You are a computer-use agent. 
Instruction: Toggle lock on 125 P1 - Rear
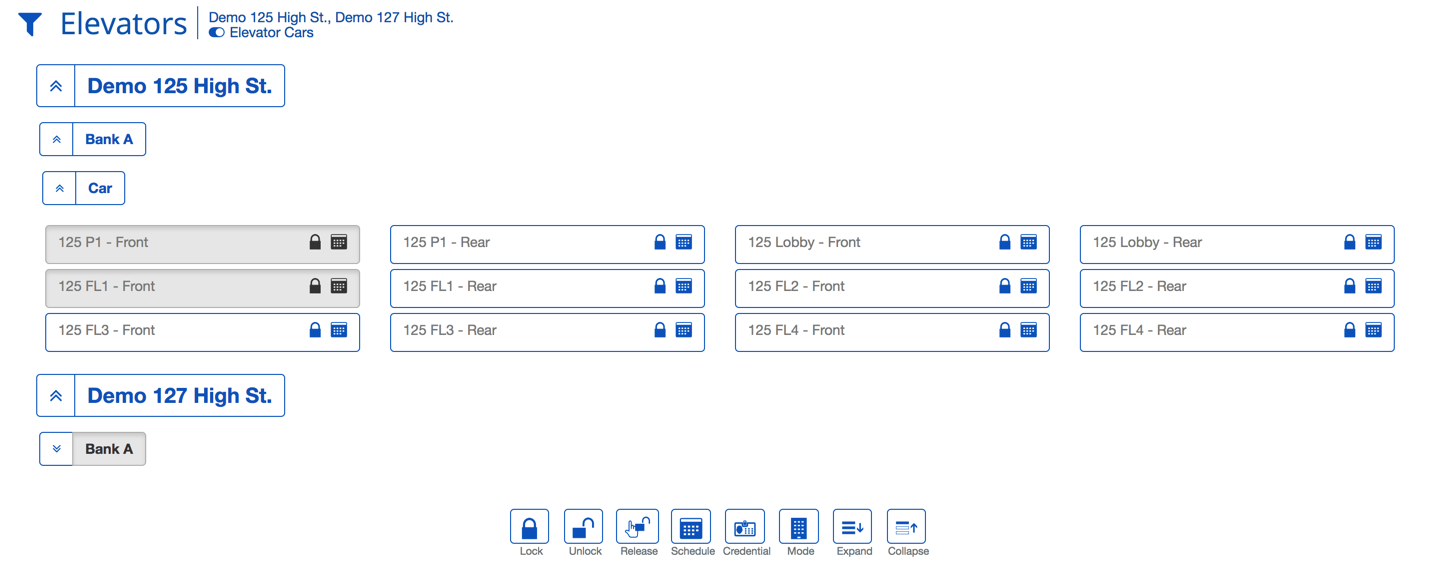660,243
